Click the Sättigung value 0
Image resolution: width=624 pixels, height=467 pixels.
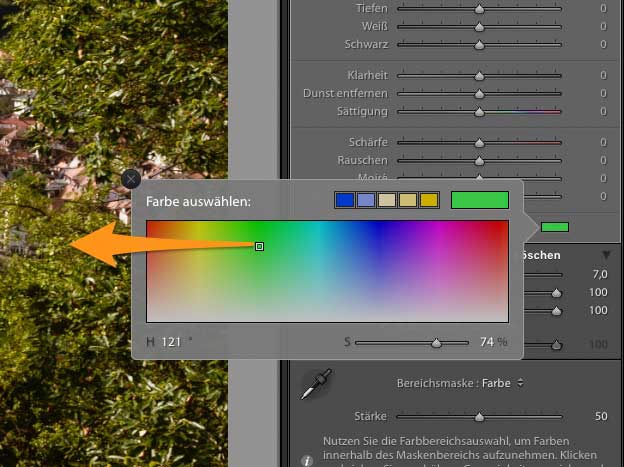(x=603, y=111)
